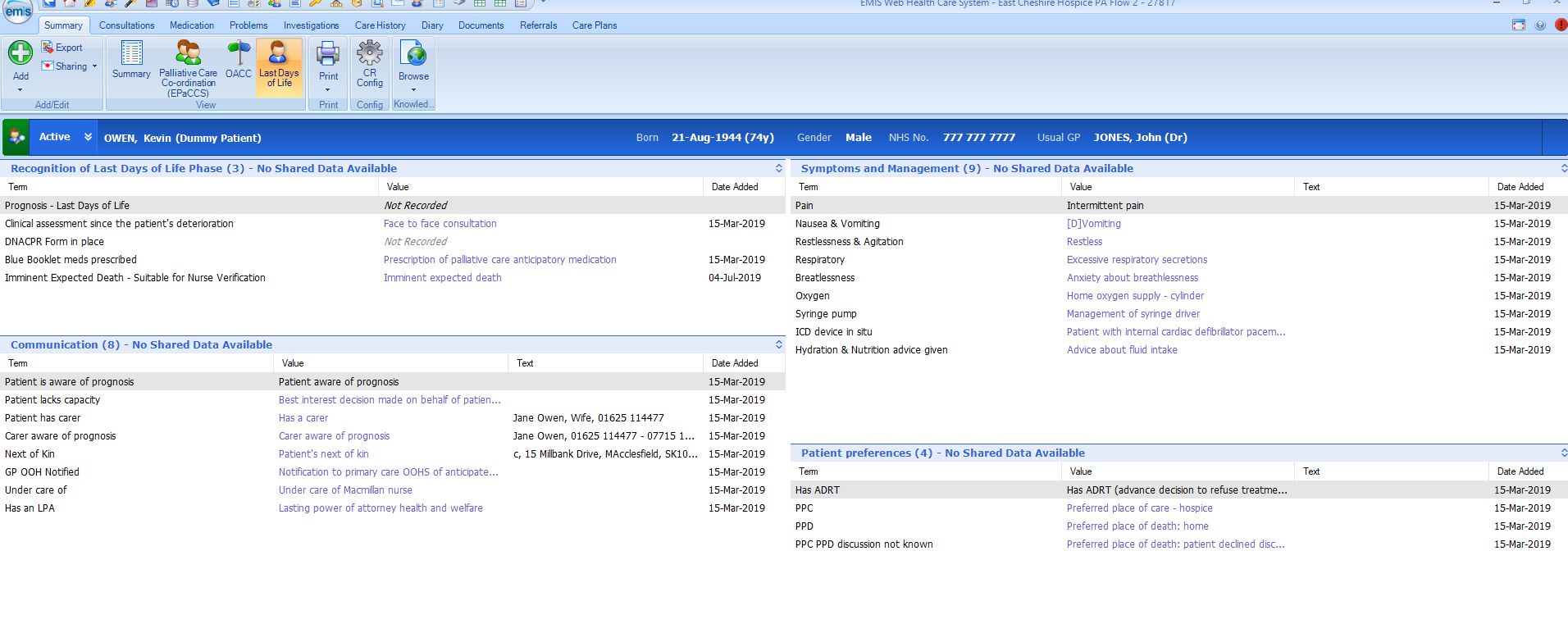Open Palliative Care Co-ordination (EPaCCS) view

[x=189, y=69]
